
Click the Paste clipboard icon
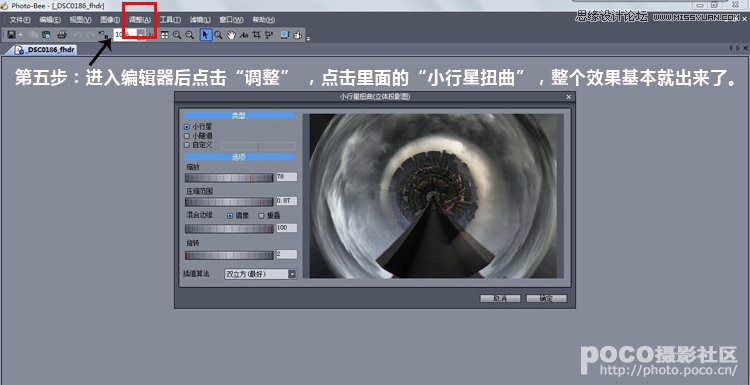[46, 34]
